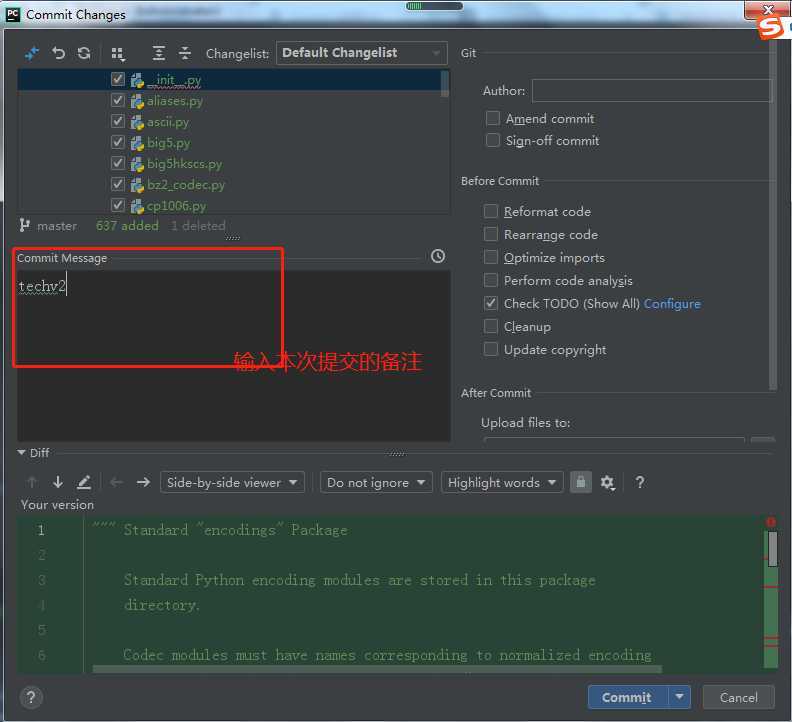Click the Author input field
This screenshot has width=792, height=722.
coord(652,90)
